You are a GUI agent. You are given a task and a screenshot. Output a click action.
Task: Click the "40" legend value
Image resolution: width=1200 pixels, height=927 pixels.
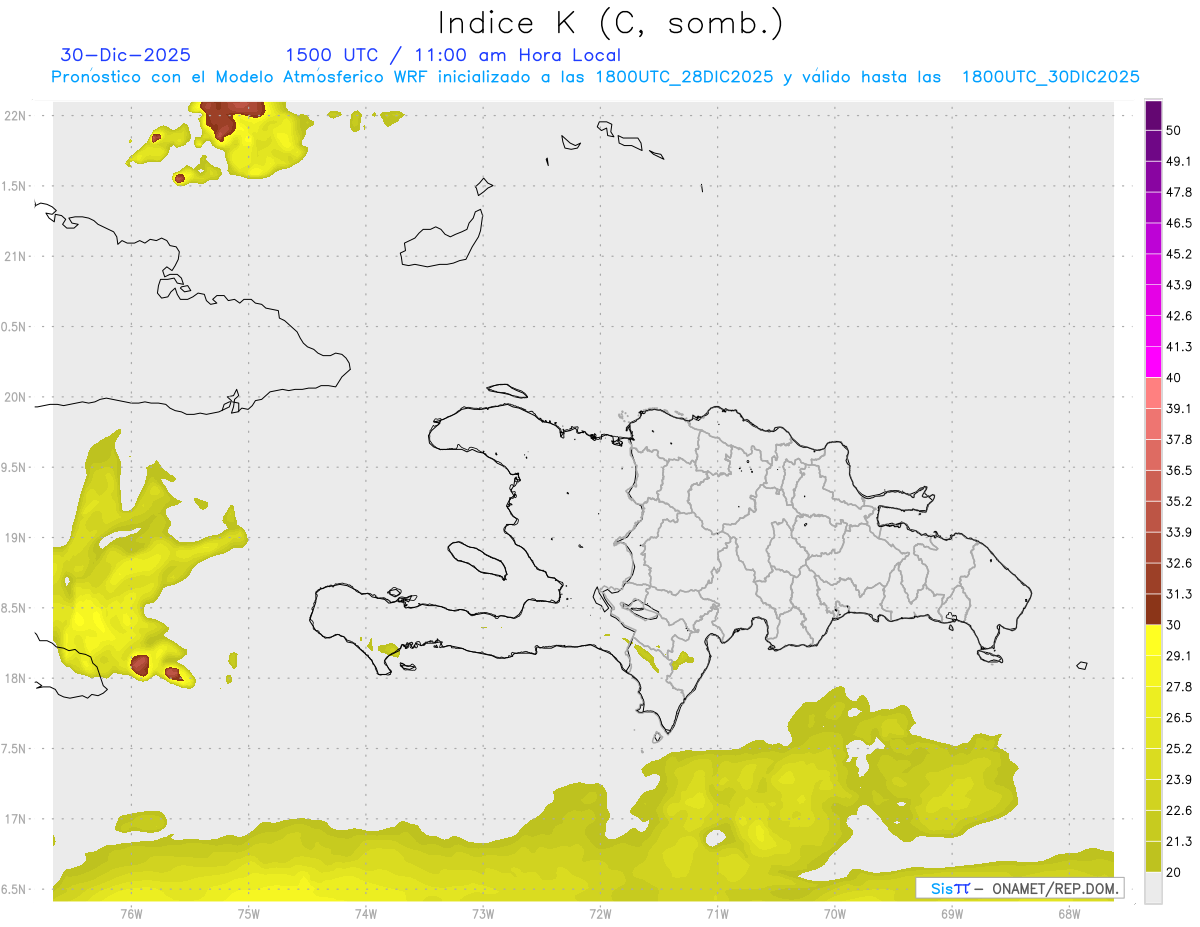pyautogui.click(x=1175, y=378)
